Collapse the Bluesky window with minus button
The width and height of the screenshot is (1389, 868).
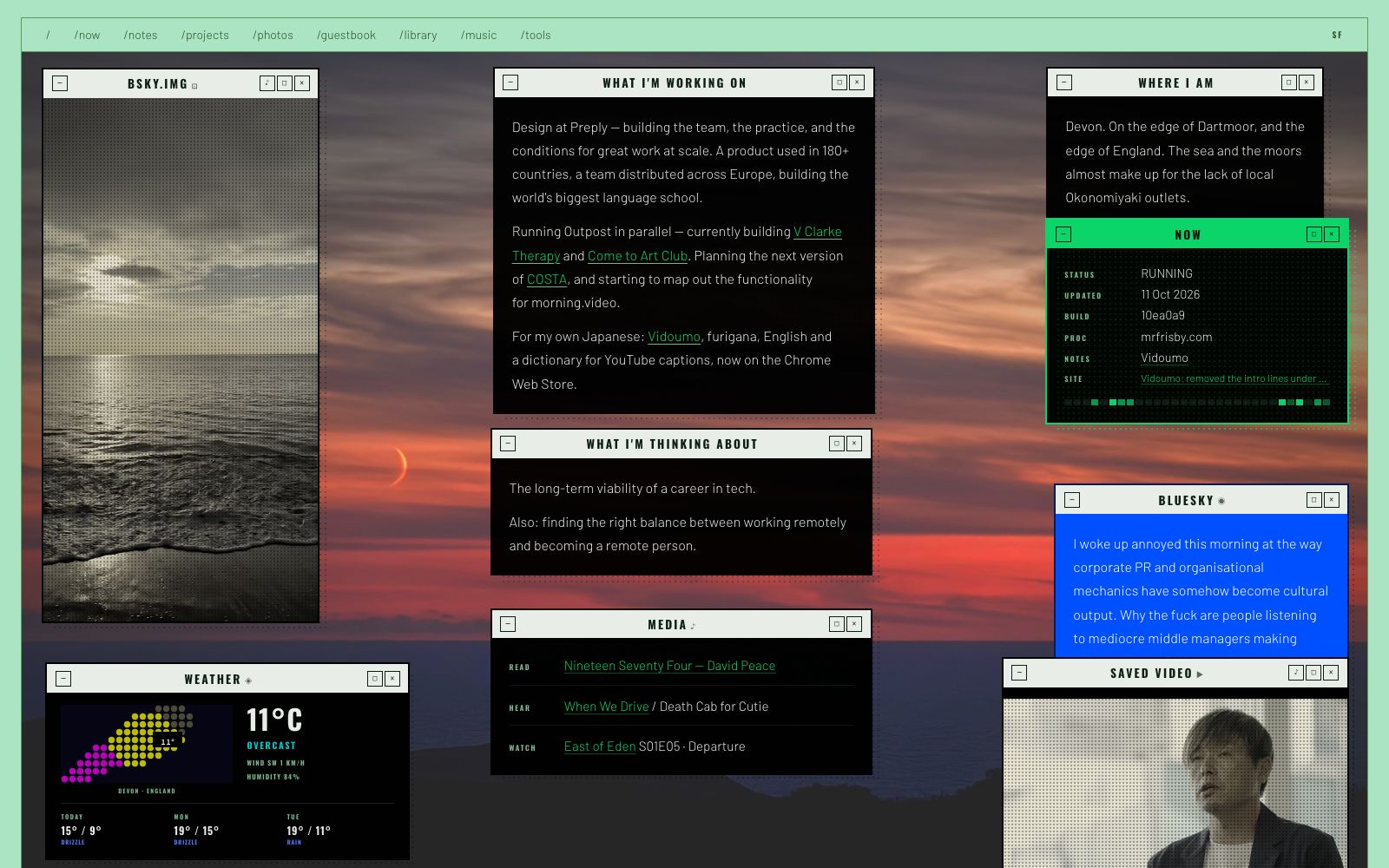tap(1072, 500)
